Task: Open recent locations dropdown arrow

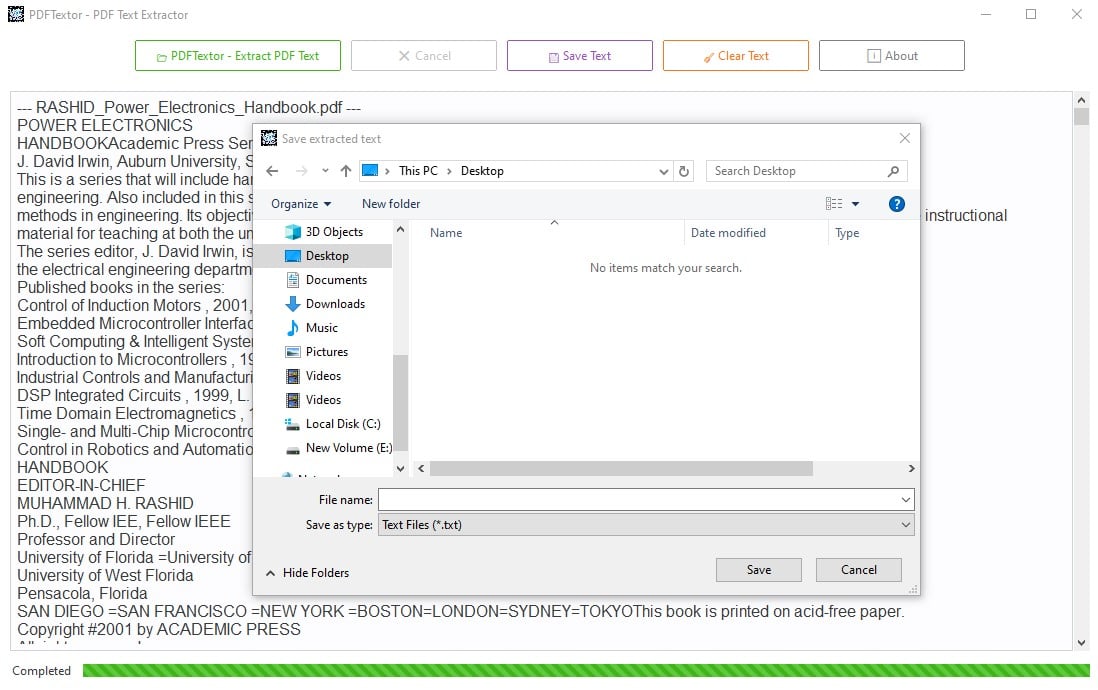Action: coord(325,171)
